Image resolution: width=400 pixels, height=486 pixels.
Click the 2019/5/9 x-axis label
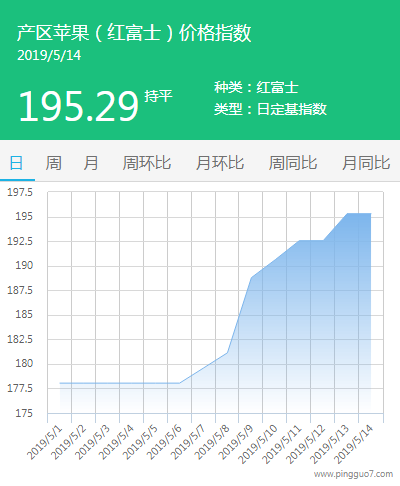coord(236,442)
